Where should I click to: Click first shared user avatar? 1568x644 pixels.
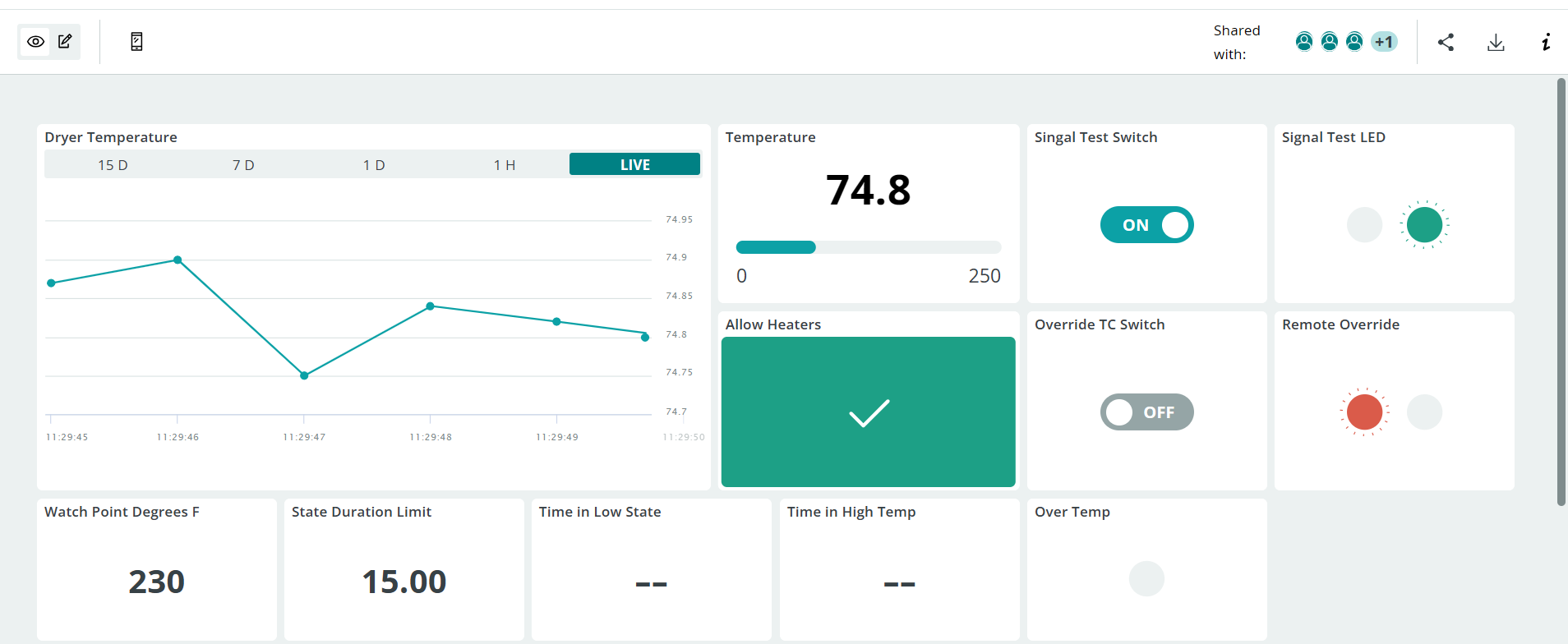pyautogui.click(x=1304, y=42)
